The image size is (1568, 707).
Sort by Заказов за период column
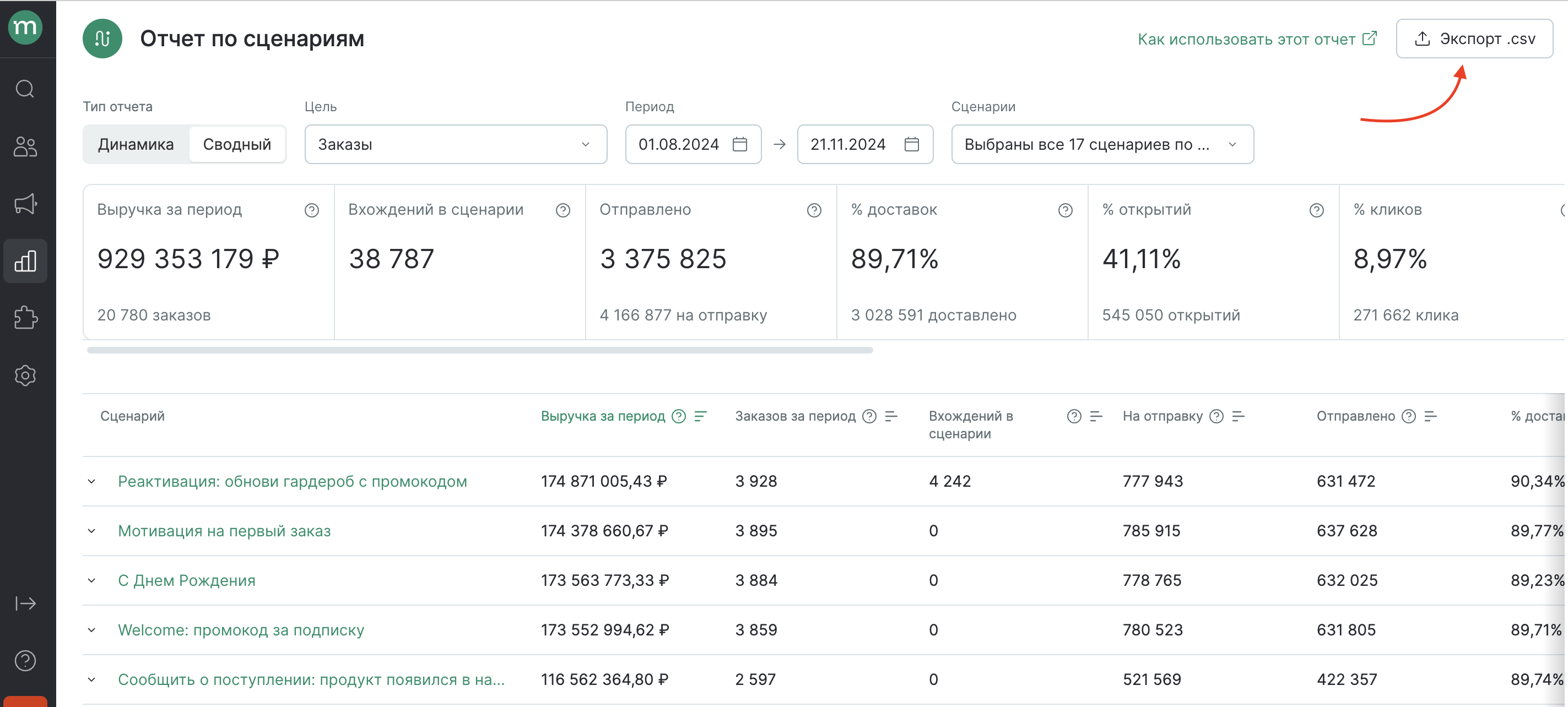click(891, 416)
